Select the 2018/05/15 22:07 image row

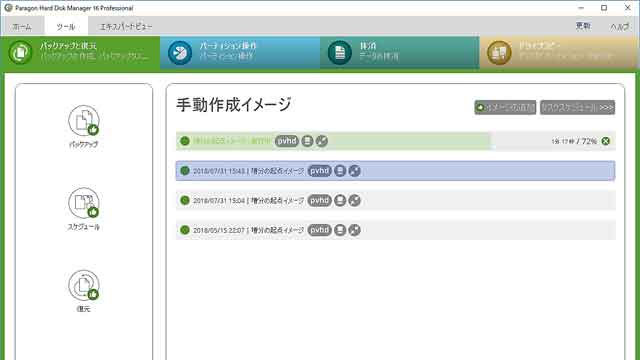pos(396,230)
